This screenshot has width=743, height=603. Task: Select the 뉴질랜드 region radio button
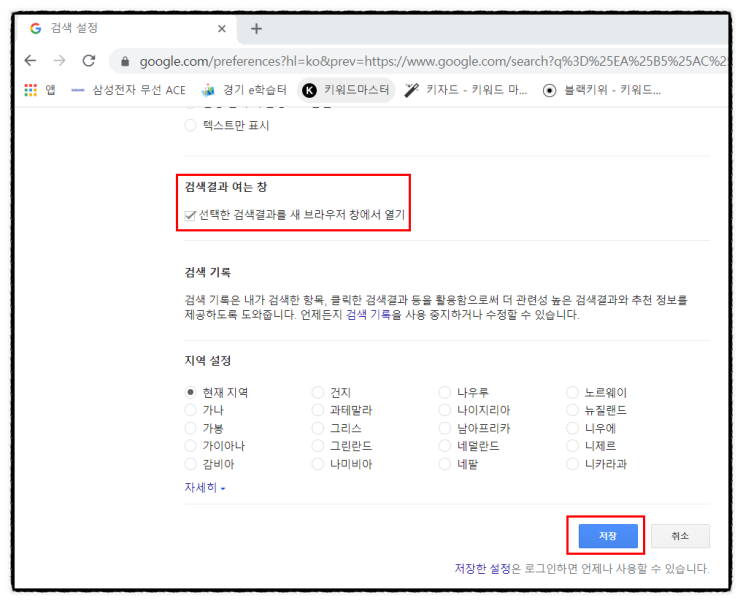tap(572, 410)
